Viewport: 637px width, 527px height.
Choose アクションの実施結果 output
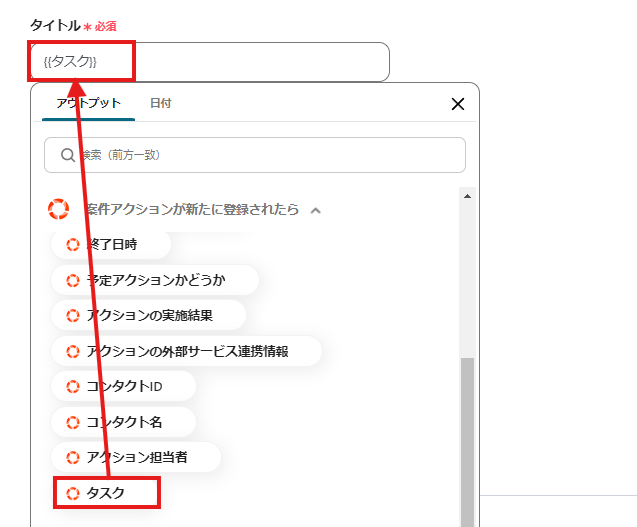pyautogui.click(x=148, y=315)
